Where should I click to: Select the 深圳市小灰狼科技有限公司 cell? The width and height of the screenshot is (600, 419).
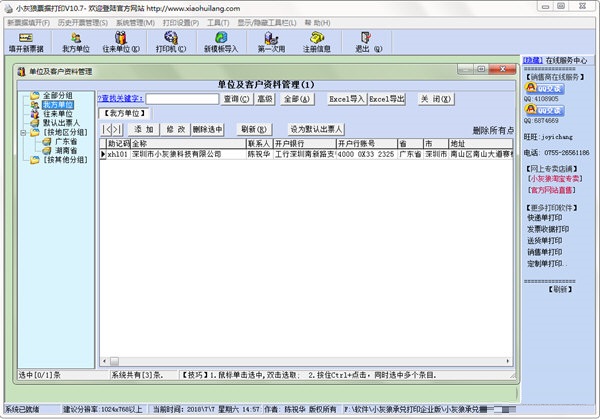pyautogui.click(x=188, y=154)
